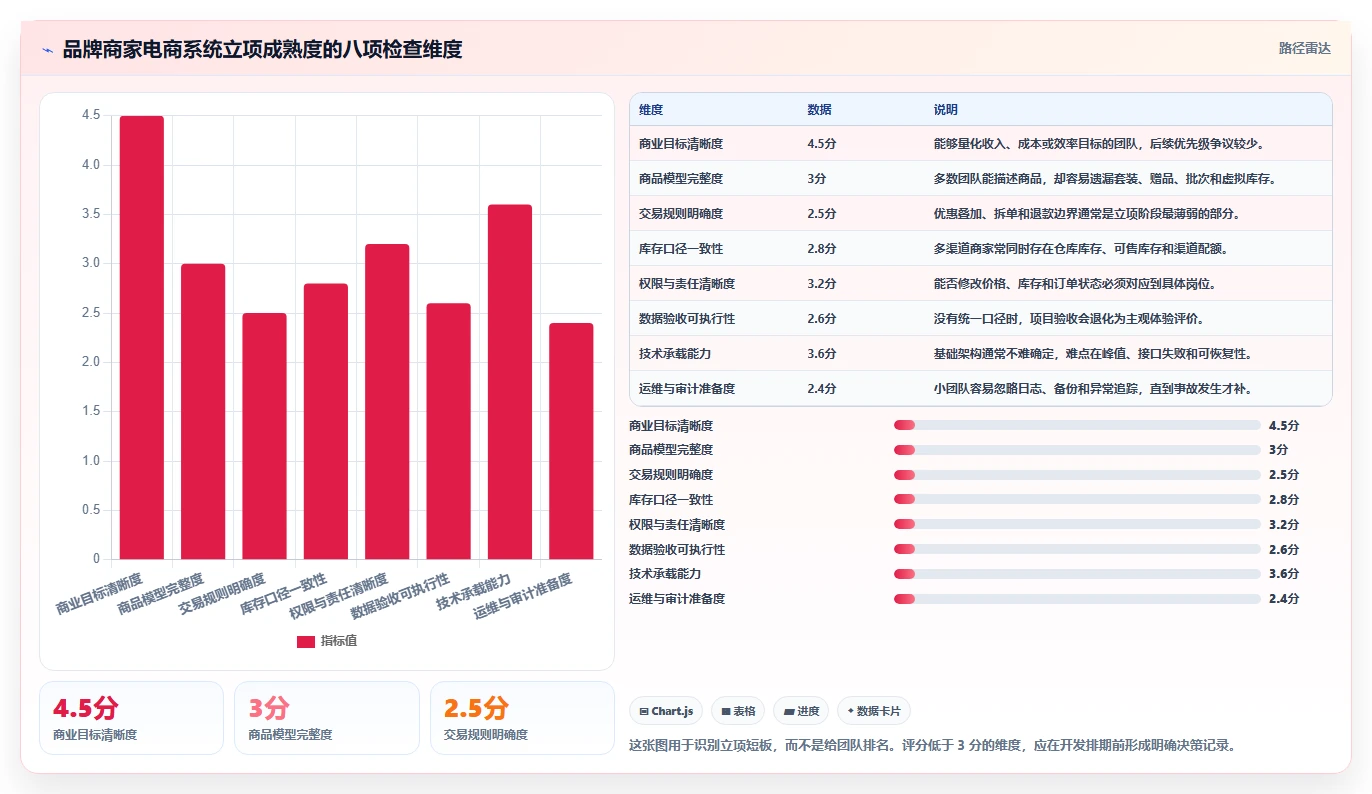Open the 2.5分 交易规则明确度 data card

[x=522, y=718]
